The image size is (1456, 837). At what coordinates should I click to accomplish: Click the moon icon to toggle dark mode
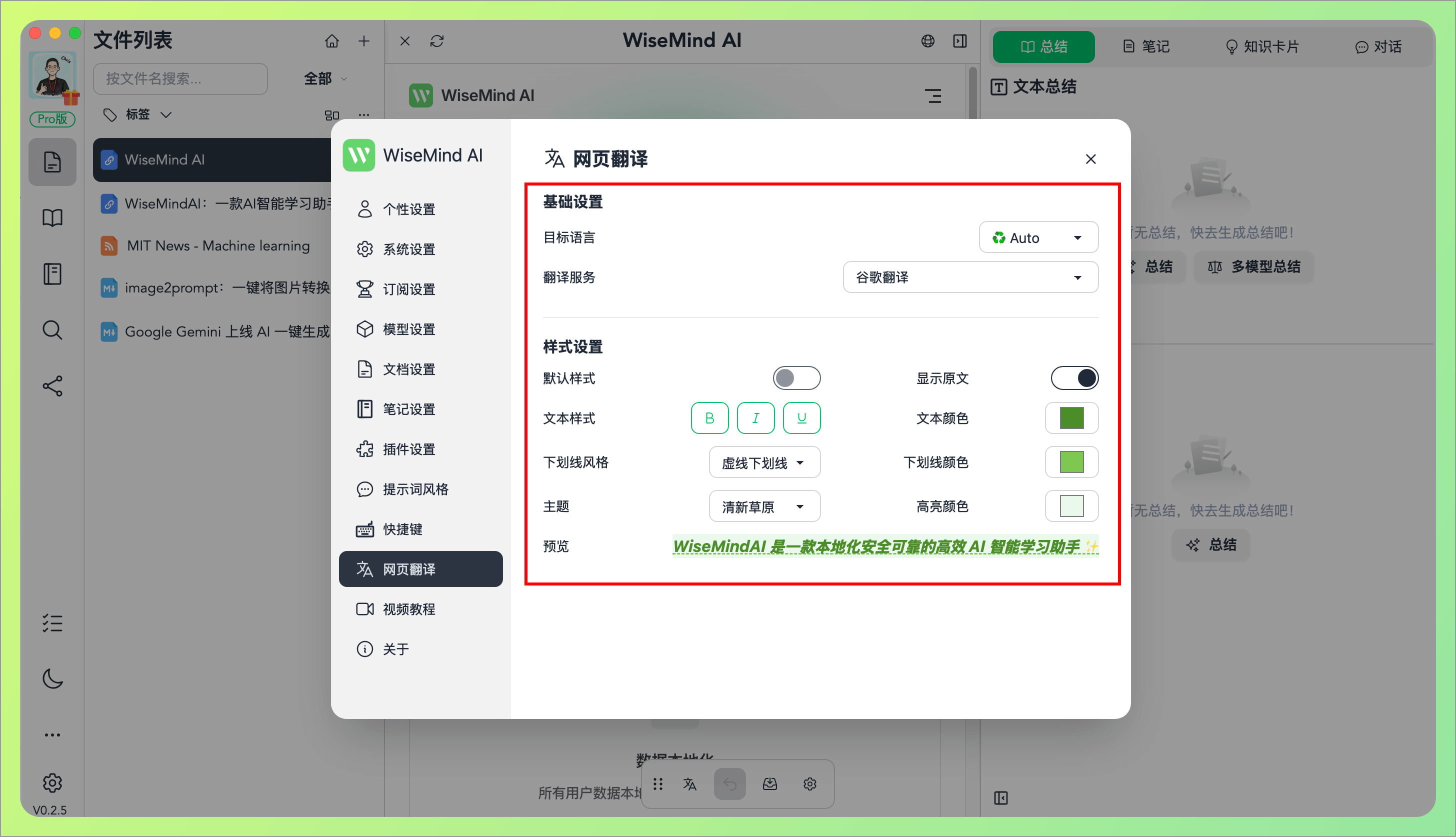click(x=52, y=679)
